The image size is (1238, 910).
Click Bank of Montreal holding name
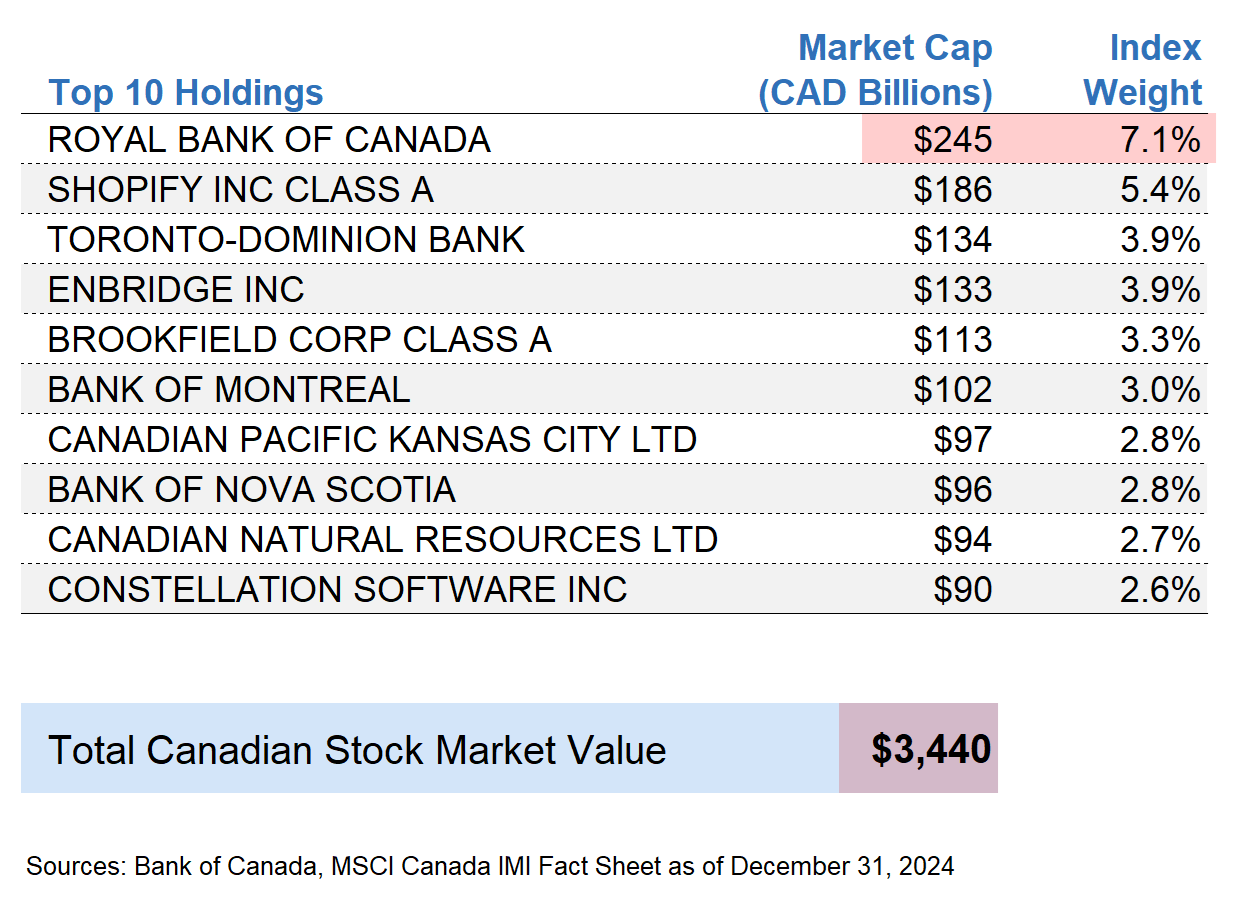pyautogui.click(x=229, y=389)
